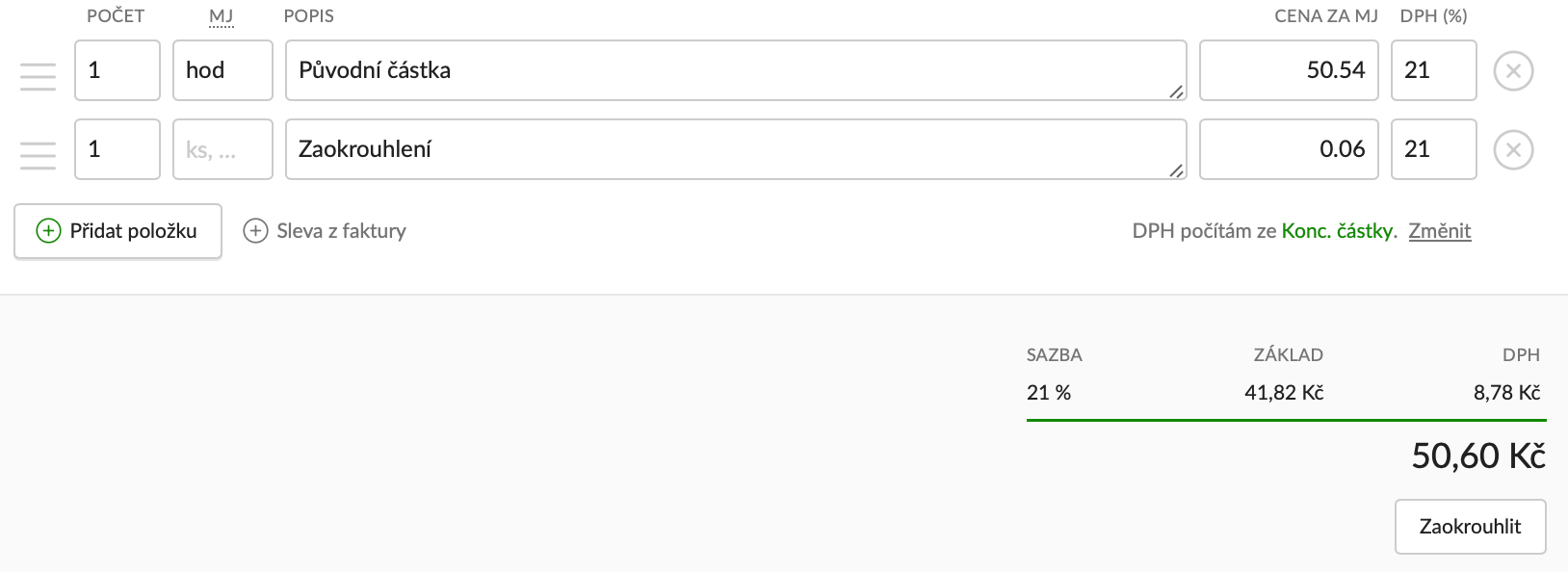Viewport: 1568px width, 572px height.
Task: Click plus icon beside Sleva z faktury
Action: click(x=255, y=231)
